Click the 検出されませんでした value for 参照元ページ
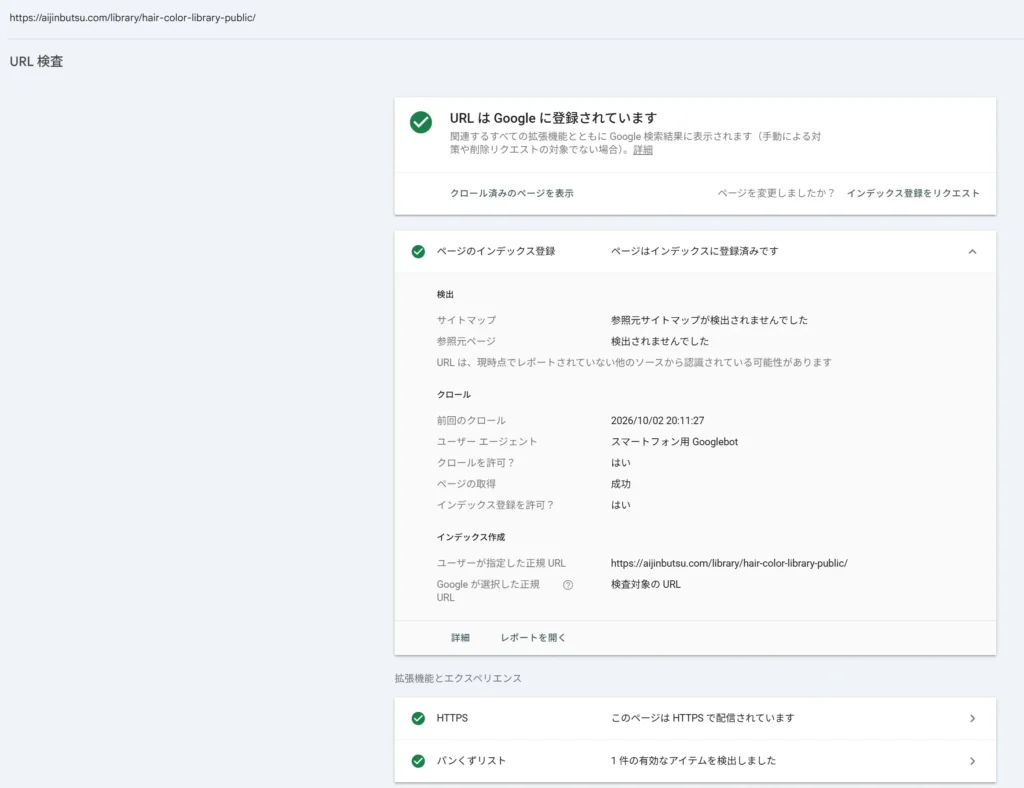 click(x=660, y=341)
